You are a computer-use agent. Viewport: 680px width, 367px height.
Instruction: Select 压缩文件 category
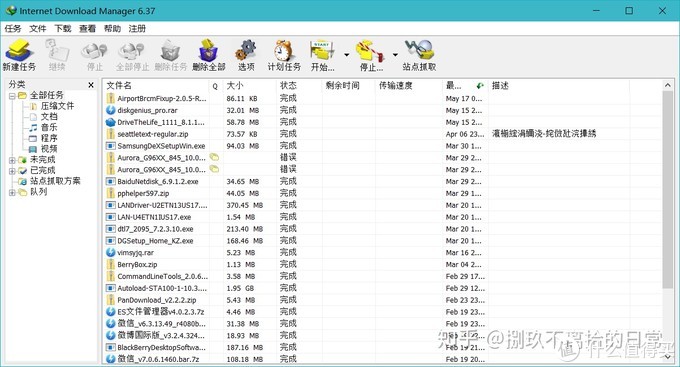pos(57,106)
